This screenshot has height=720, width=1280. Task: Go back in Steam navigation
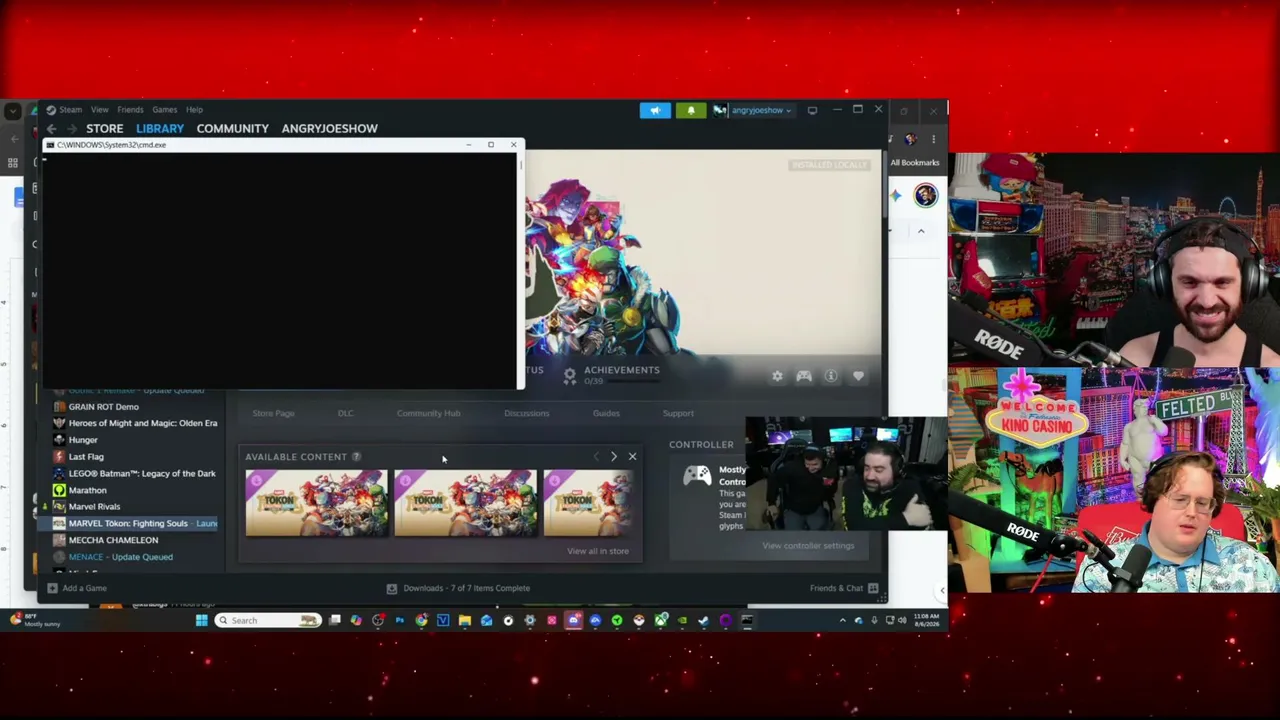[x=52, y=129]
